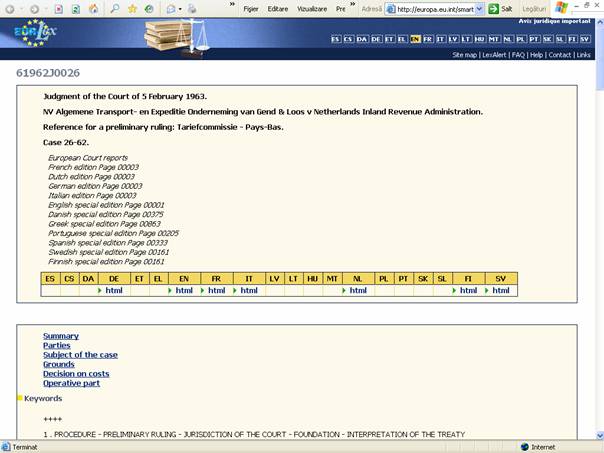Click the page icon next to Terminat
Viewport: 604px width, 453px height.
coord(6,447)
